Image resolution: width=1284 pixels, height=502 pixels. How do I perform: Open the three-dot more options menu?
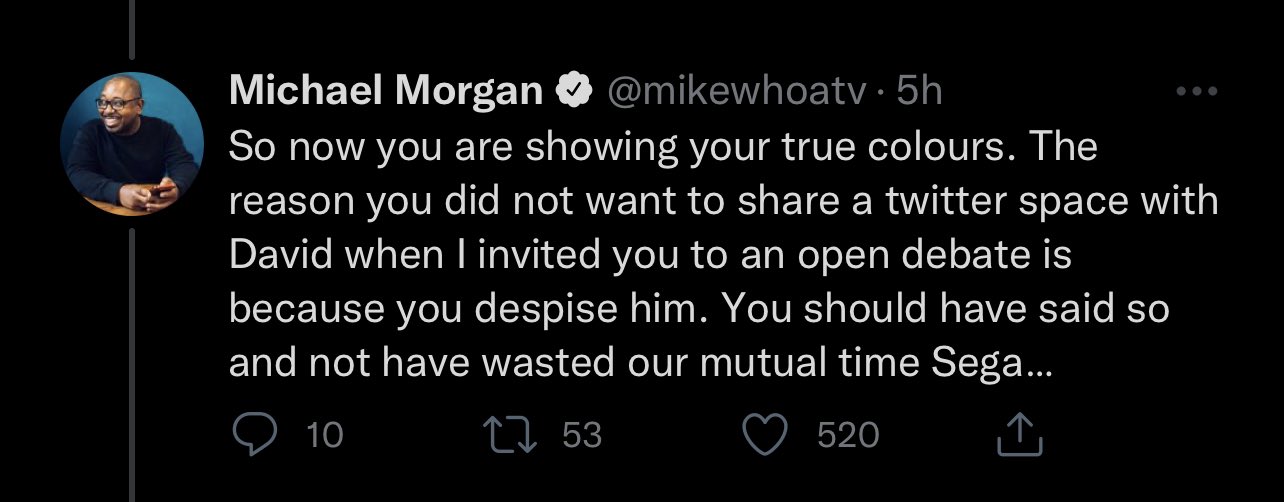point(1196,92)
